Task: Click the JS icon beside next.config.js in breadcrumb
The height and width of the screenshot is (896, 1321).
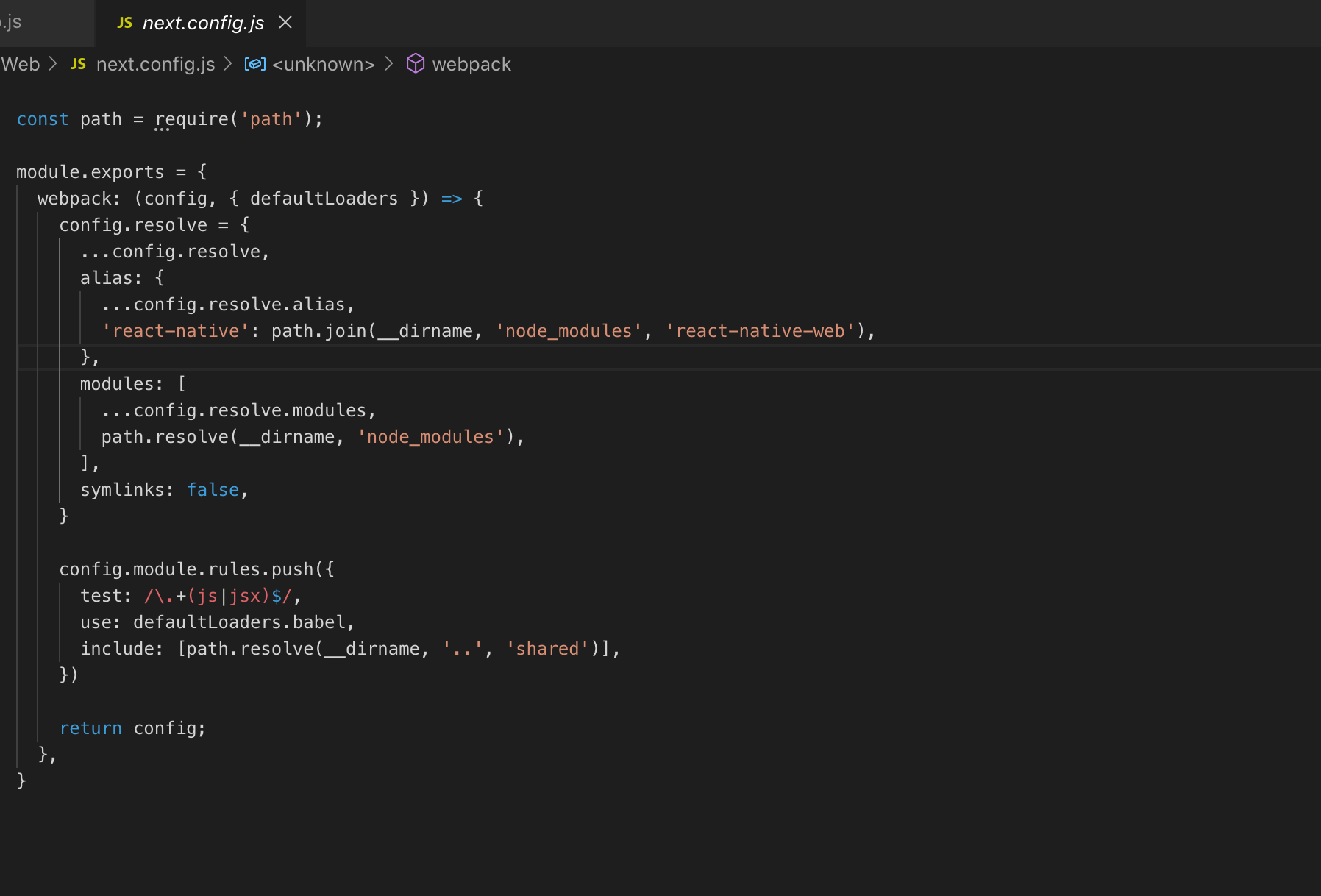Action: point(78,64)
